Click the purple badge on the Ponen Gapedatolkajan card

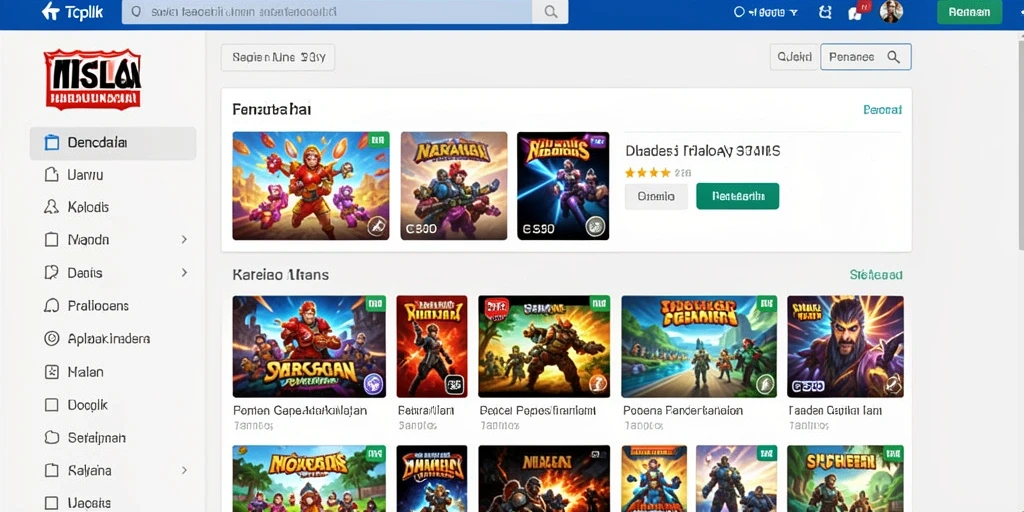(373, 383)
